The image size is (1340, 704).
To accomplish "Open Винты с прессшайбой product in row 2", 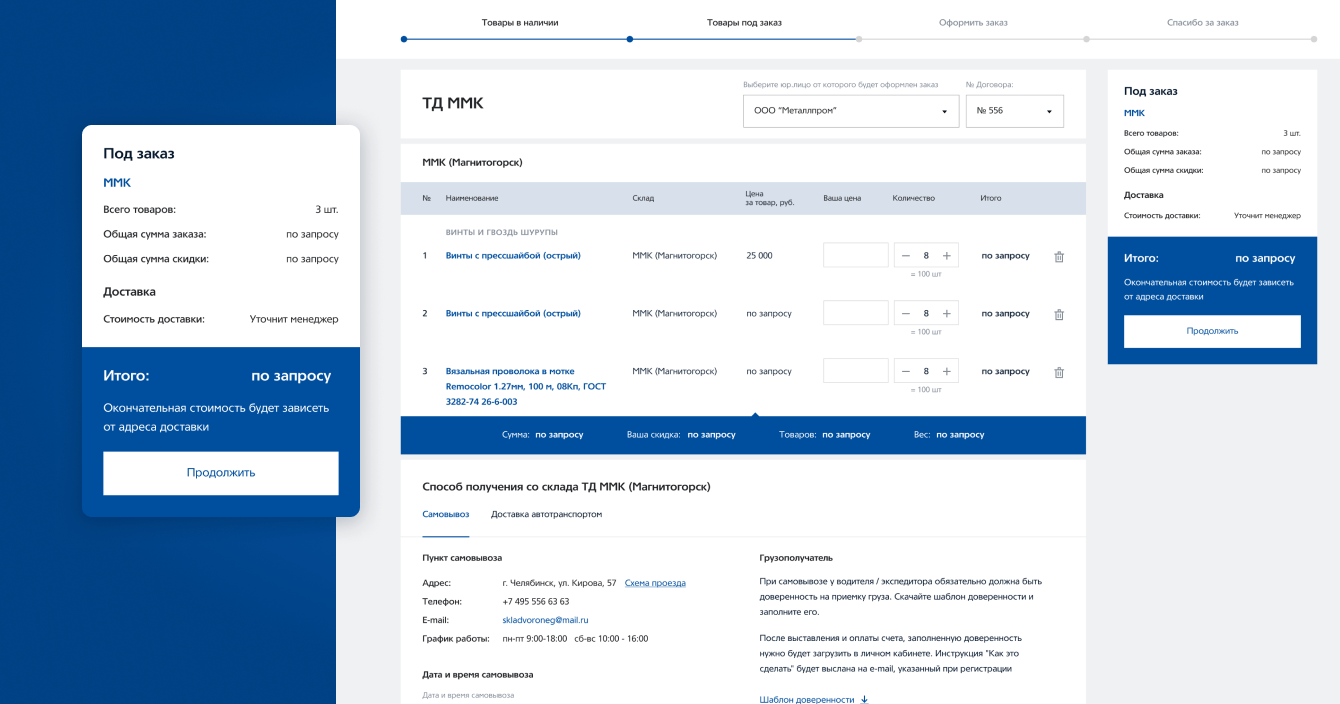I will 513,314.
